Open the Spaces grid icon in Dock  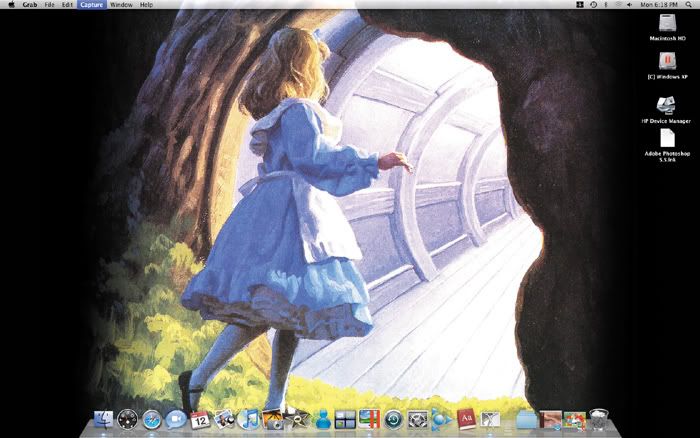point(345,420)
